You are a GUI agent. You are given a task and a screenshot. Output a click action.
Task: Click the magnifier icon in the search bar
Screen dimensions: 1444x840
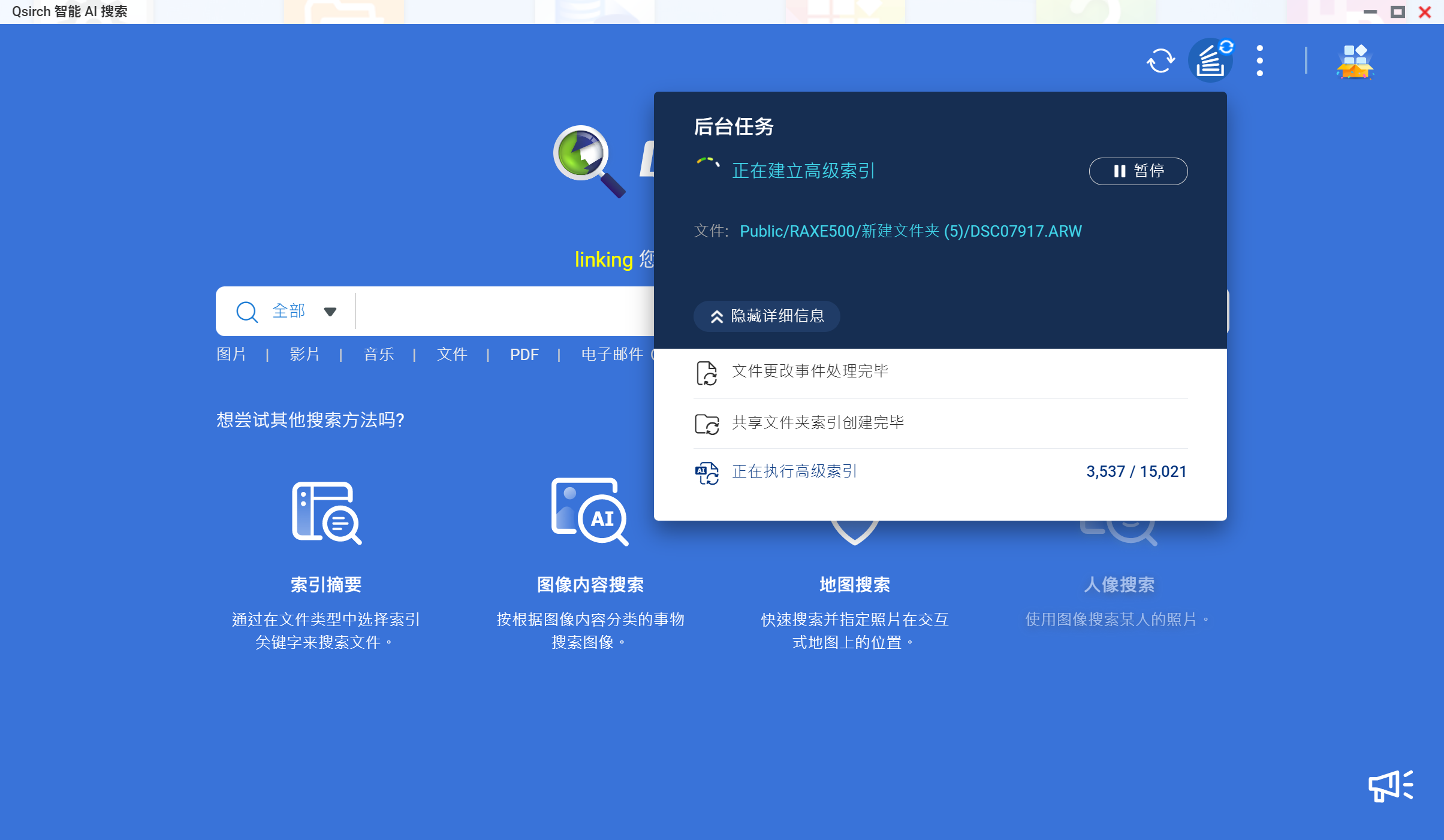click(246, 312)
